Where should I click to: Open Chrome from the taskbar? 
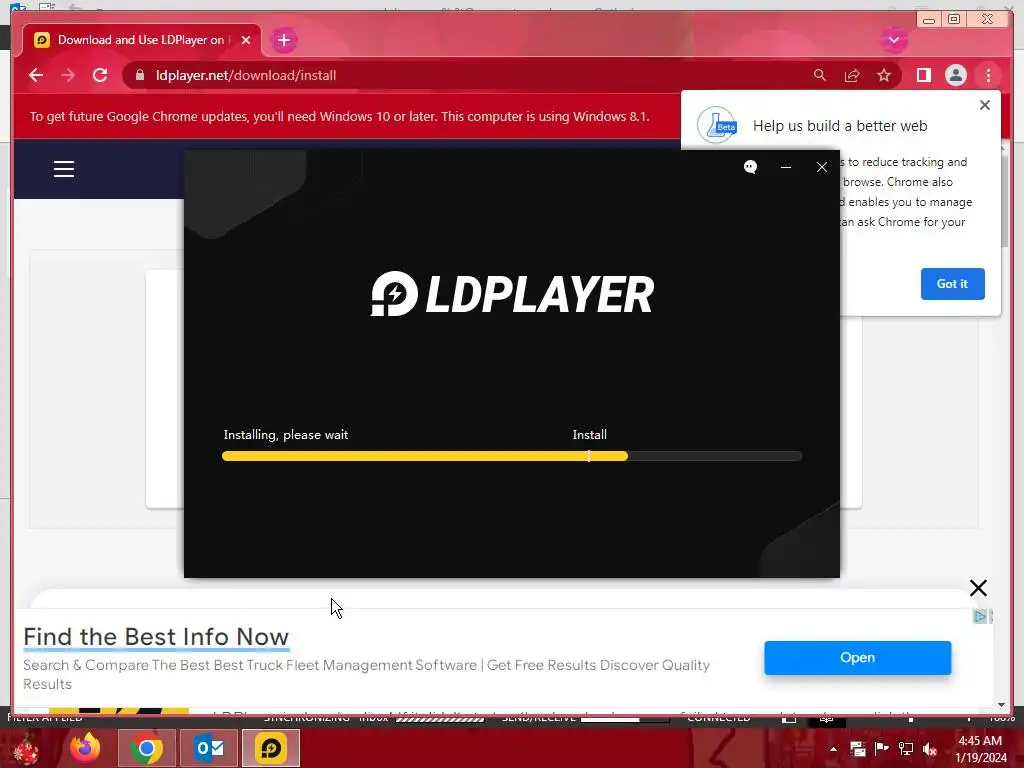pyautogui.click(x=146, y=748)
